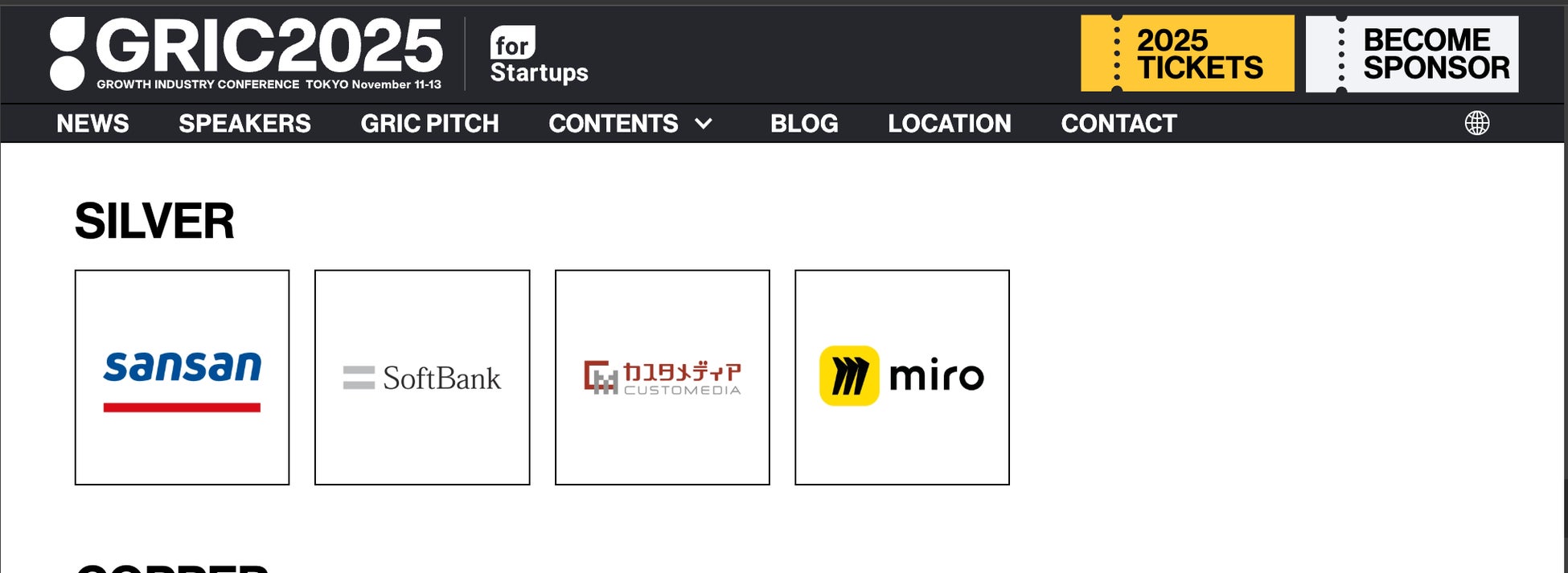Click the 2025 TICKETS button
Image resolution: width=1568 pixels, height=573 pixels.
[1188, 54]
